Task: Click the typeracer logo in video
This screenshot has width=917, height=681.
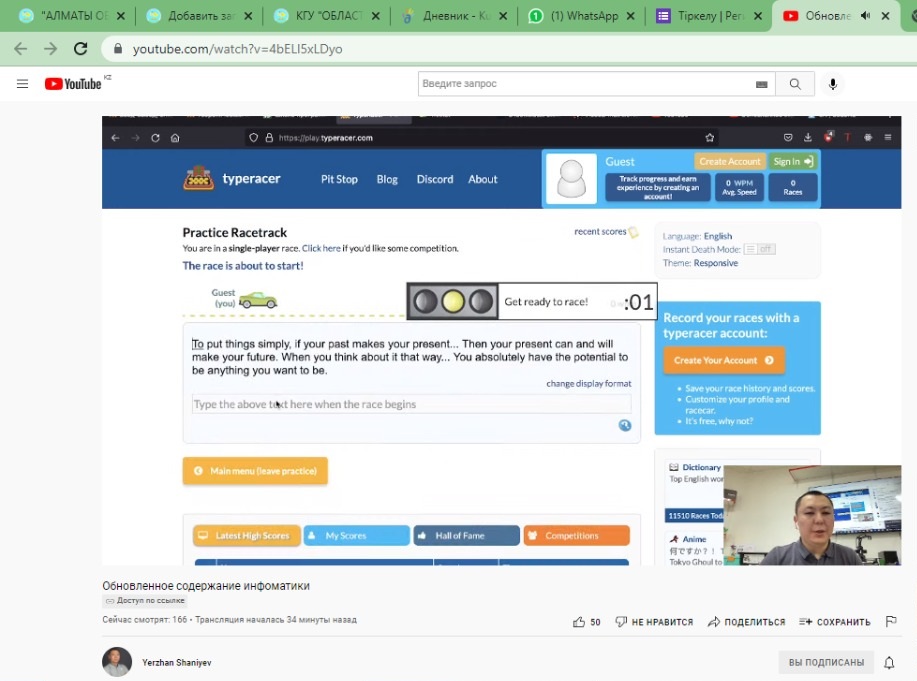Action: coord(232,178)
